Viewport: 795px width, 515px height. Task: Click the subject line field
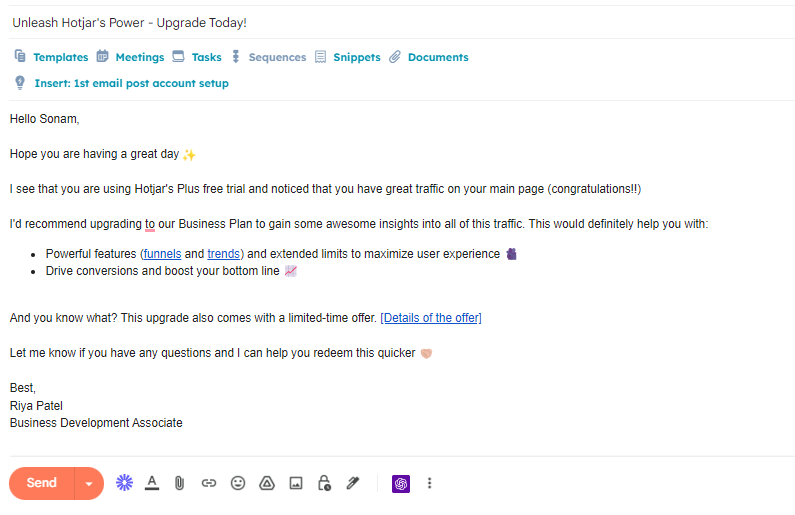[x=402, y=23]
